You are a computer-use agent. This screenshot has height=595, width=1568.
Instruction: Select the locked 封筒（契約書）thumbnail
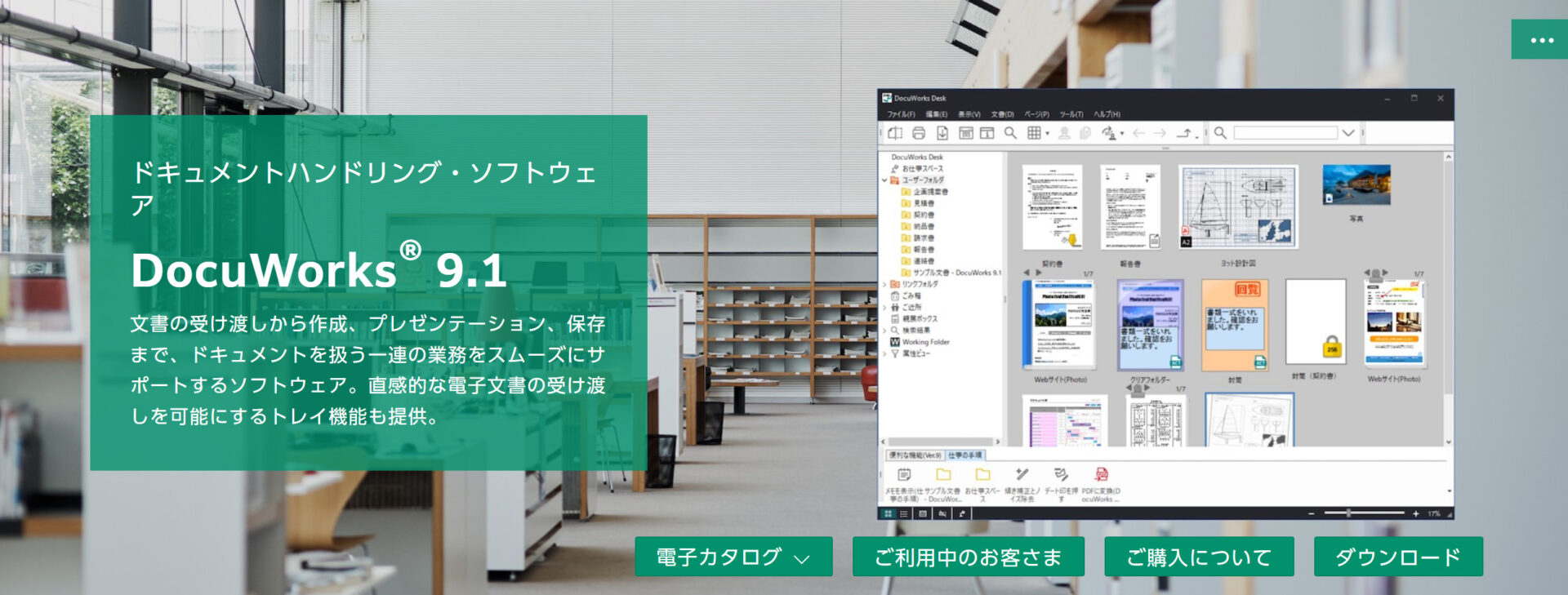[x=1315, y=322]
